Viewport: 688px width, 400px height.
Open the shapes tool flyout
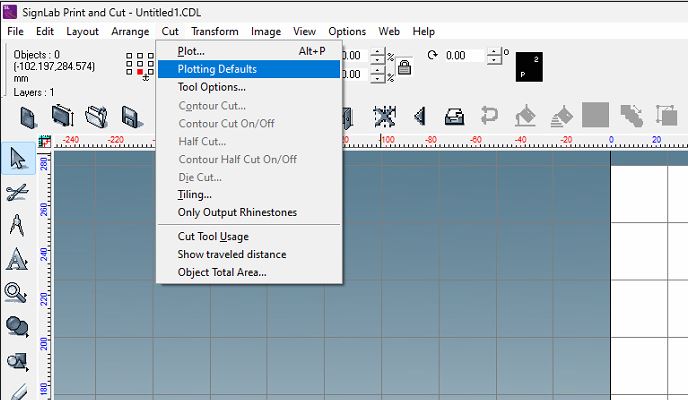[18, 361]
